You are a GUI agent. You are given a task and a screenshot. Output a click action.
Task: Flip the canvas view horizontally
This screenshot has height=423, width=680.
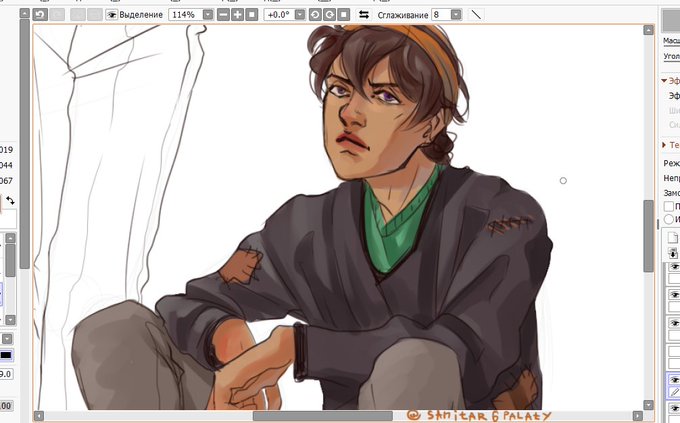pyautogui.click(x=364, y=15)
